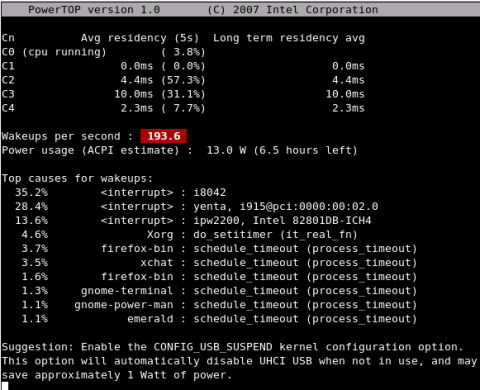Viewport: 480px width, 390px height.
Task: Select the xchat schedule_timeout row
Action: pyautogui.click(x=219, y=263)
